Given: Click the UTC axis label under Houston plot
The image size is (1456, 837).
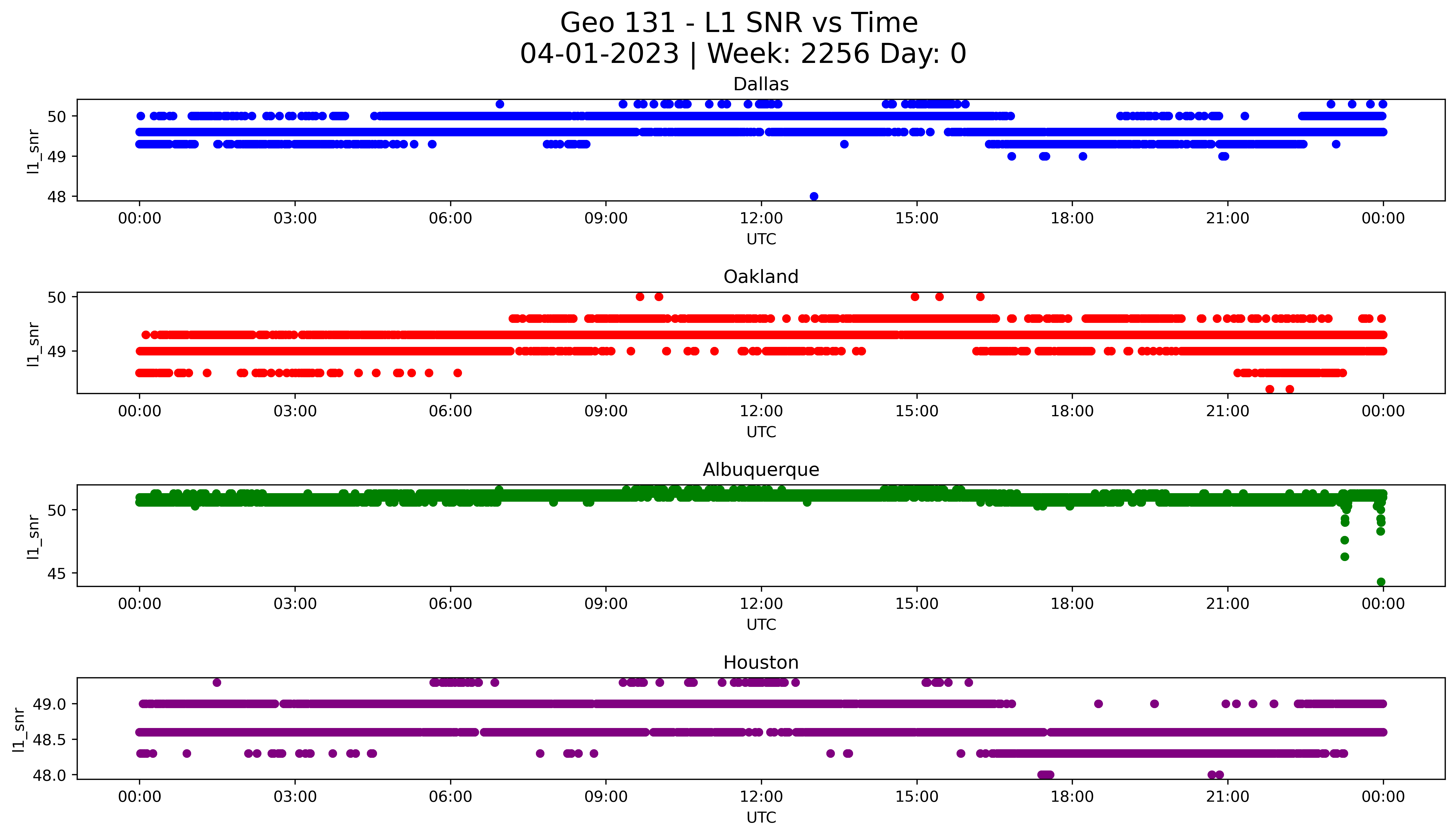Looking at the screenshot, I should coord(761,817).
